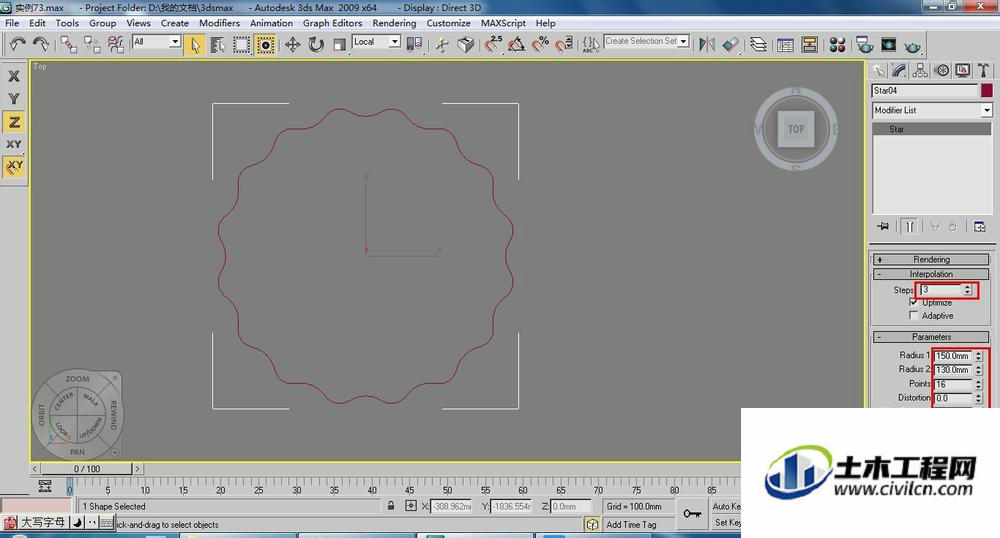Activate Select and Link tool

click(x=68, y=44)
